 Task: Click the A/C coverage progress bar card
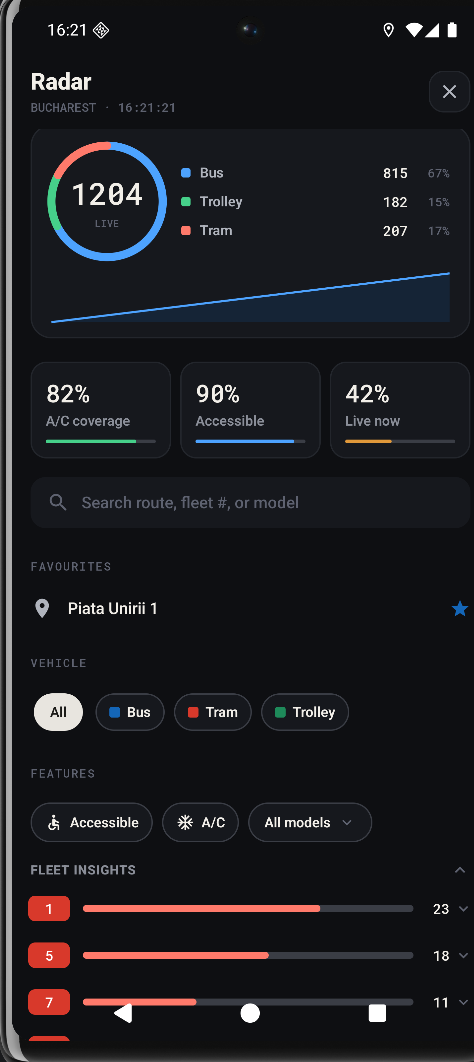pyautogui.click(x=101, y=410)
